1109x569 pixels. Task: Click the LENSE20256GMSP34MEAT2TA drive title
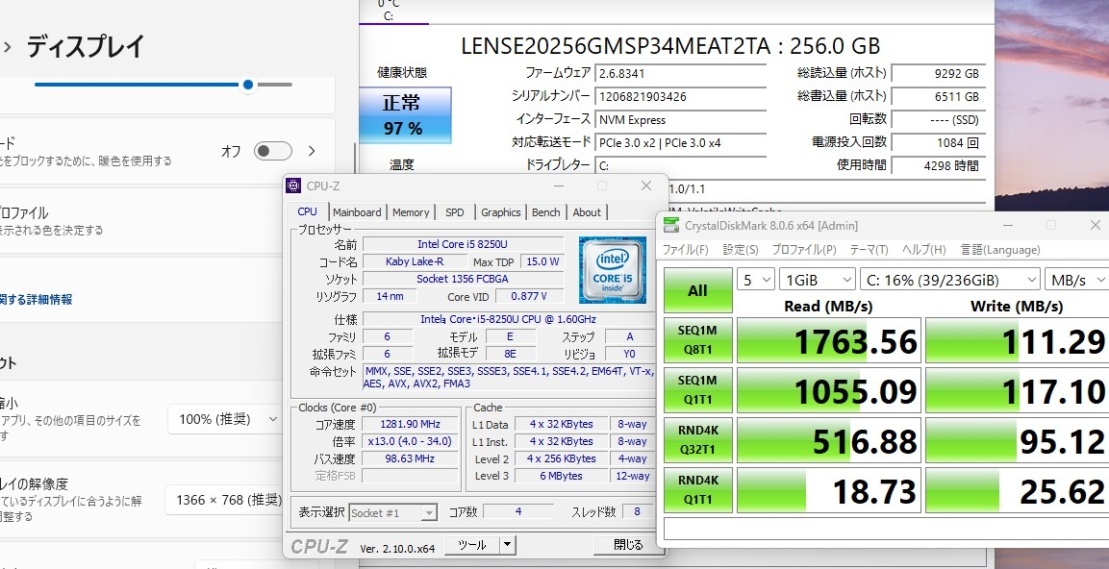[670, 46]
